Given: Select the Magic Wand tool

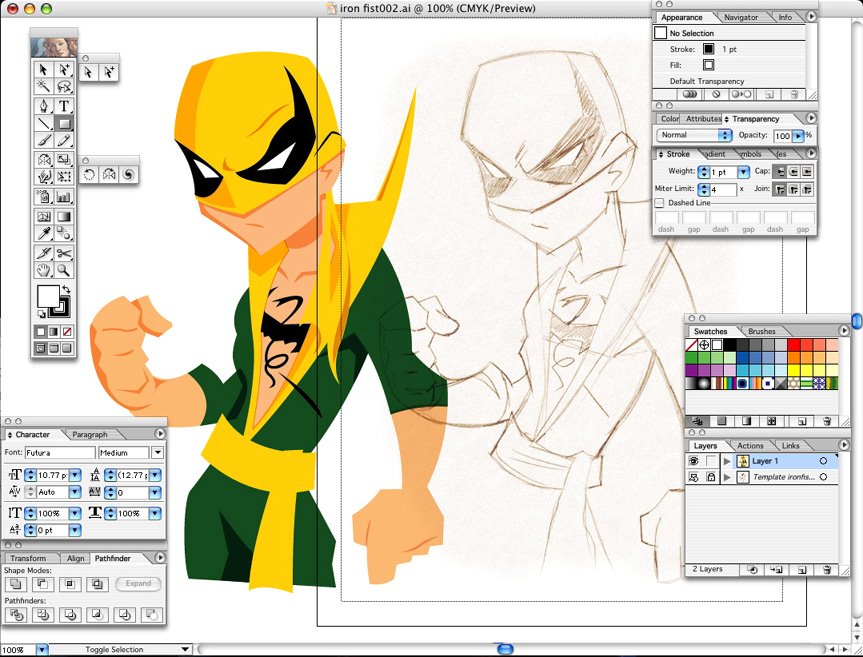Looking at the screenshot, I should (43, 86).
